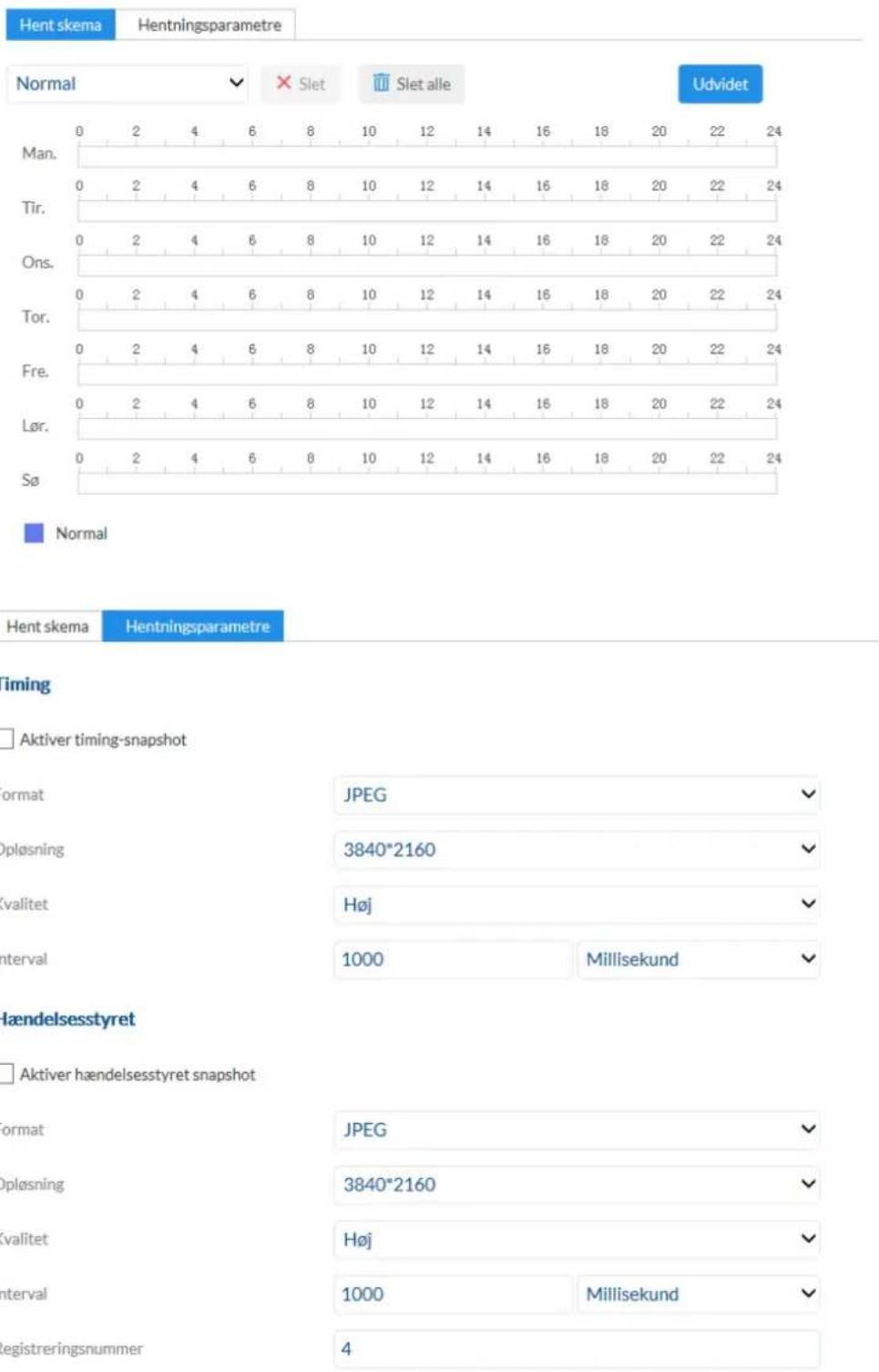
Task: Click the blue Normal legend square
Action: tap(34, 533)
